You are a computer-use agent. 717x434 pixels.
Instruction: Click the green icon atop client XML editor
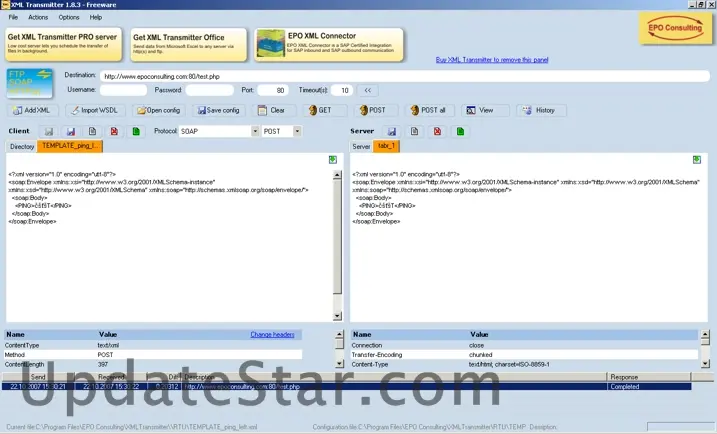tap(333, 160)
